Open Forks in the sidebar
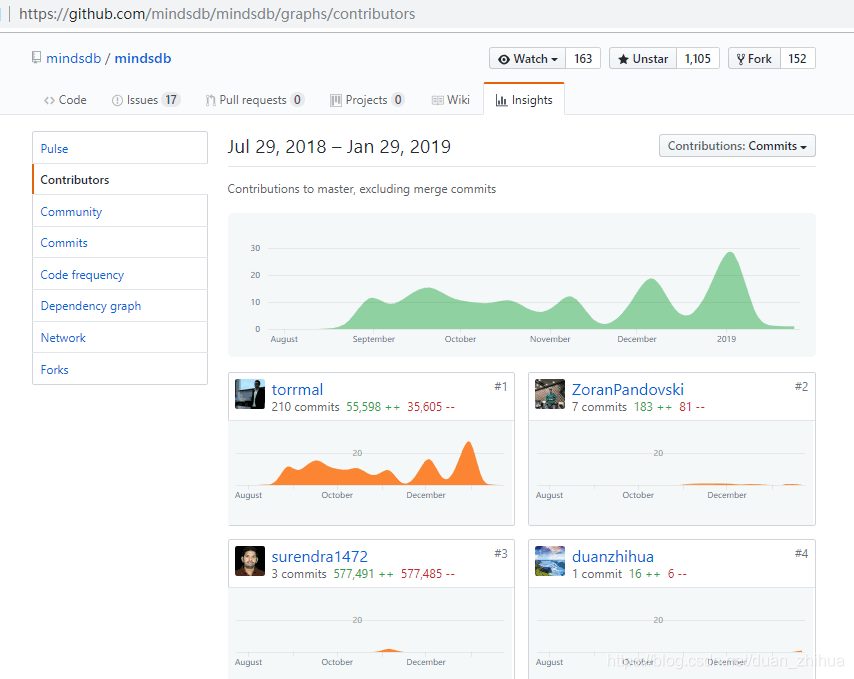 pos(120,369)
